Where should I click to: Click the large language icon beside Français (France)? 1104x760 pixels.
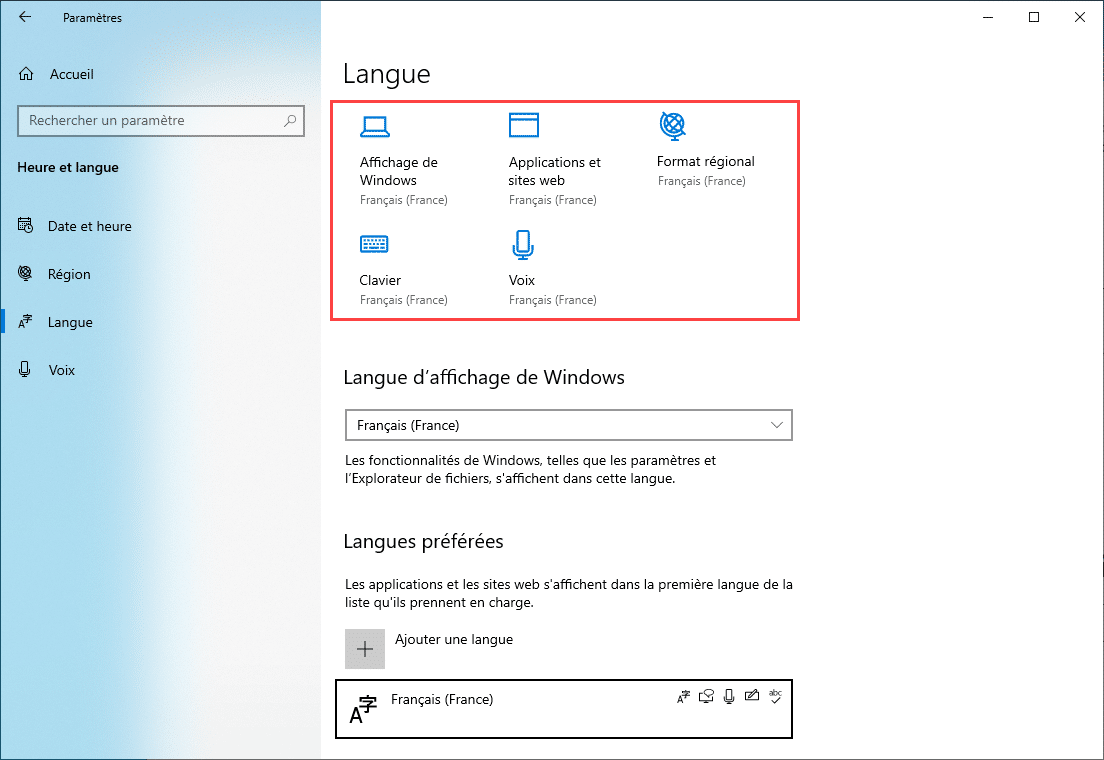coord(363,709)
